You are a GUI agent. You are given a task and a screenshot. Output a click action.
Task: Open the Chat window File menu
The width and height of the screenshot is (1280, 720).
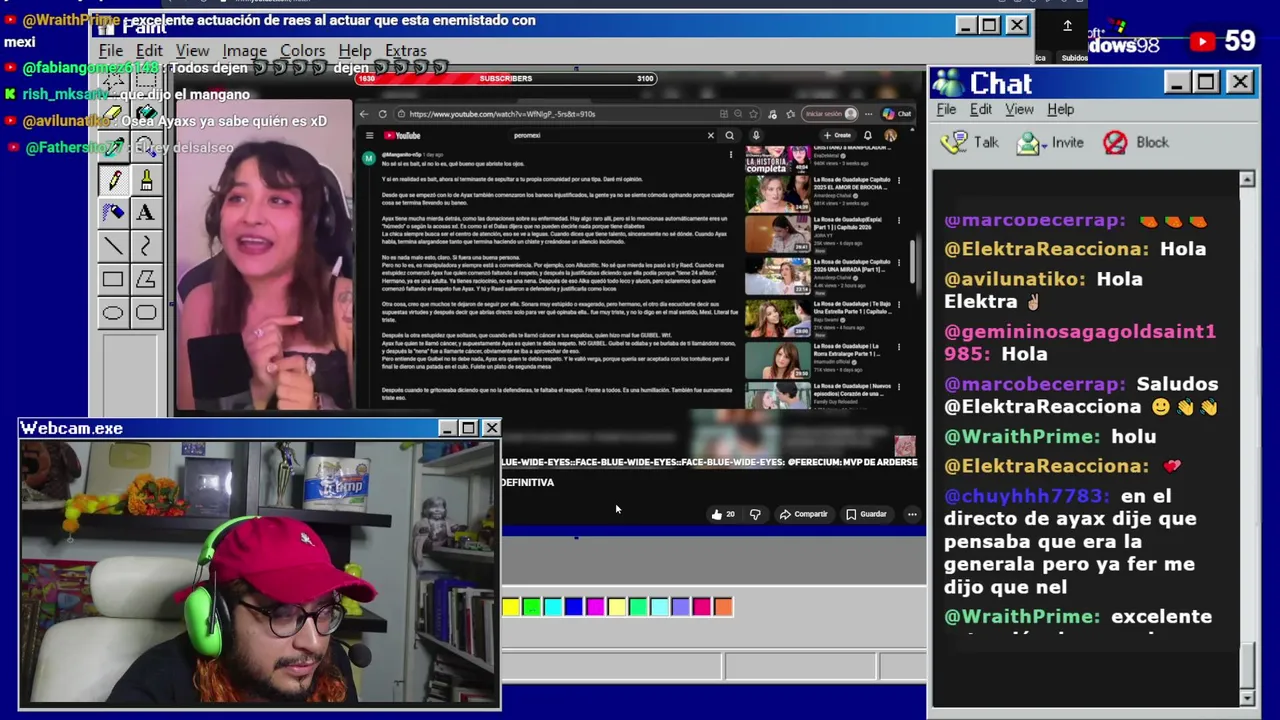point(946,110)
